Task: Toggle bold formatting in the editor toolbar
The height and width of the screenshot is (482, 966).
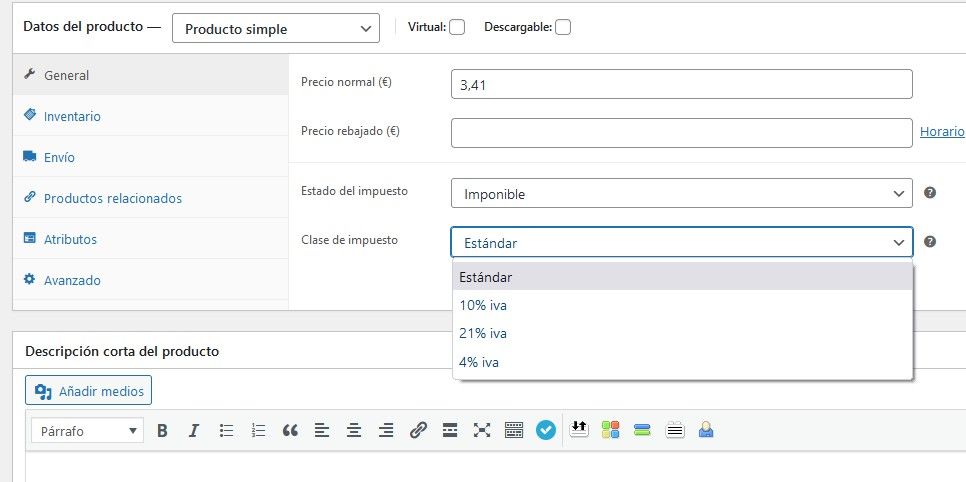Action: (162, 430)
